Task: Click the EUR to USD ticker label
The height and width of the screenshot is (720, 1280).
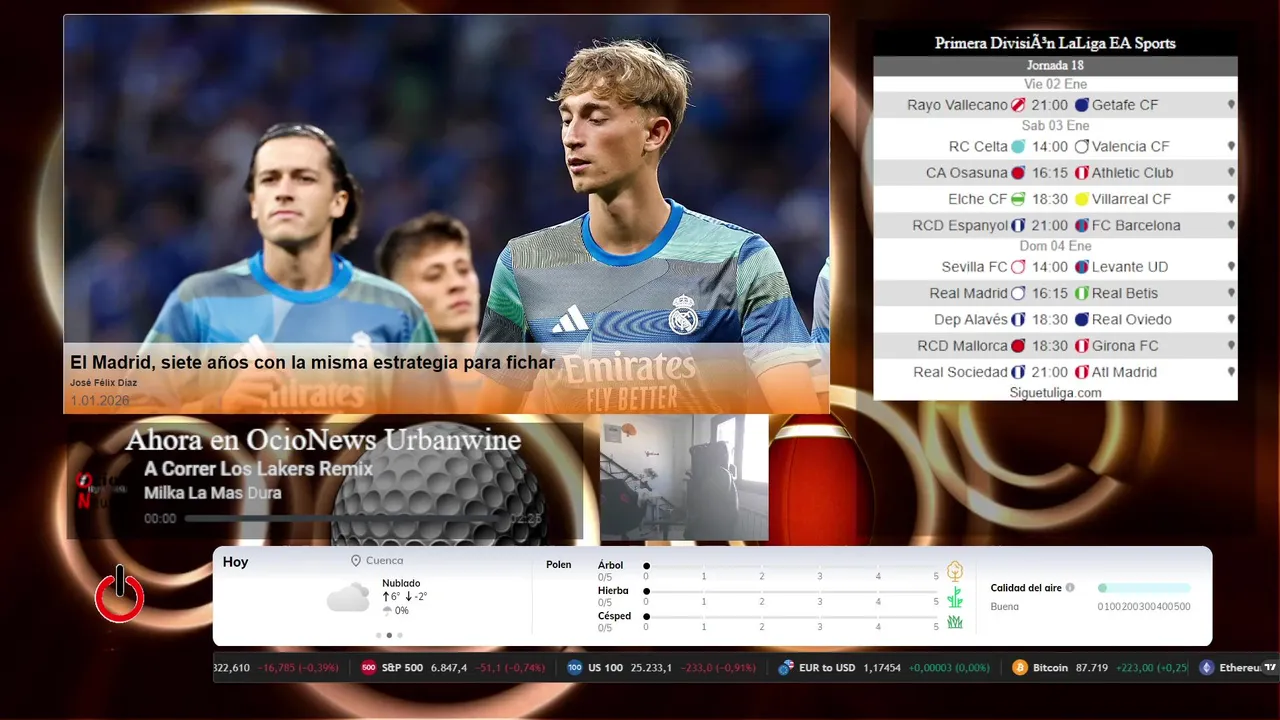Action: click(827, 667)
